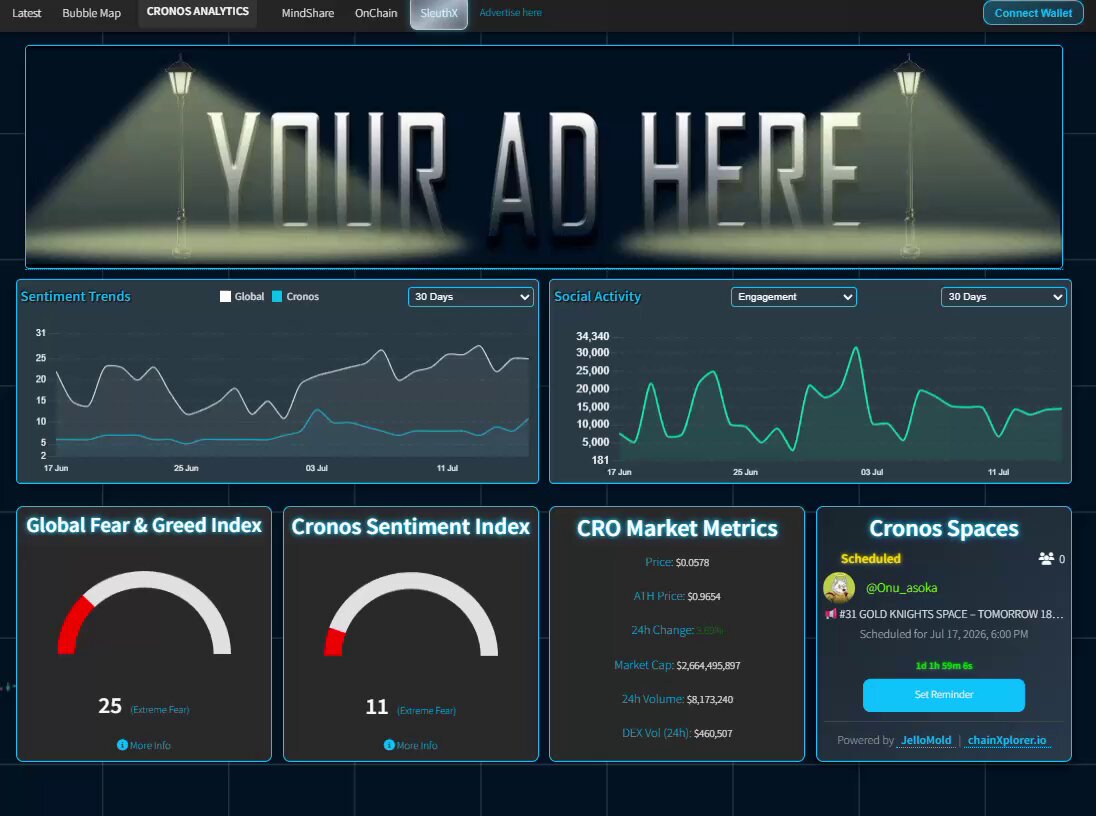Open More Info under Cronos Sentiment Index

(x=417, y=745)
